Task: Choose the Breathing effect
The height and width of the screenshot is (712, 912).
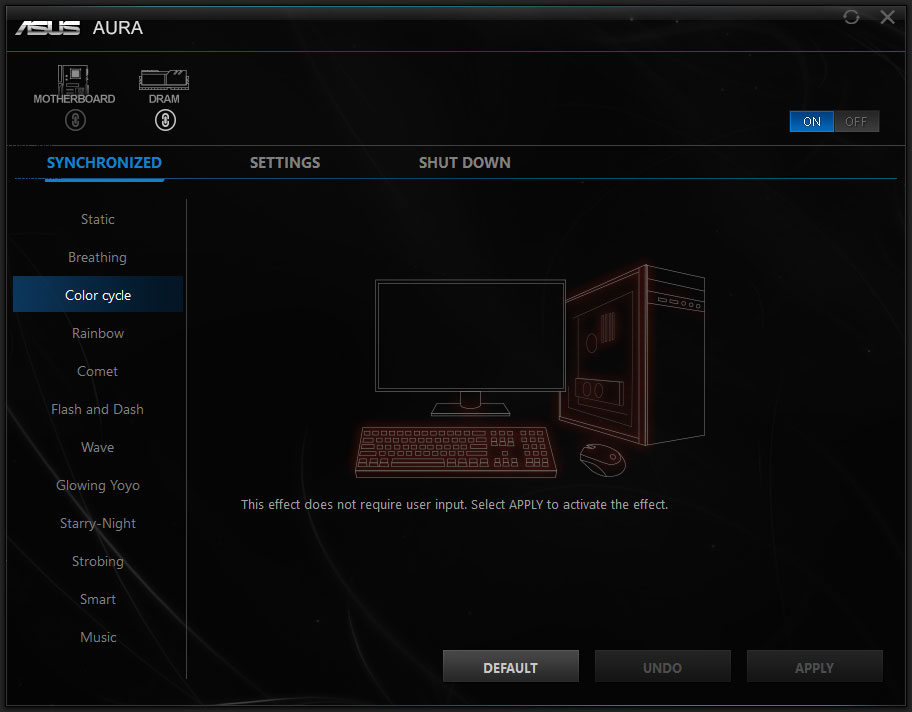Action: 98,257
